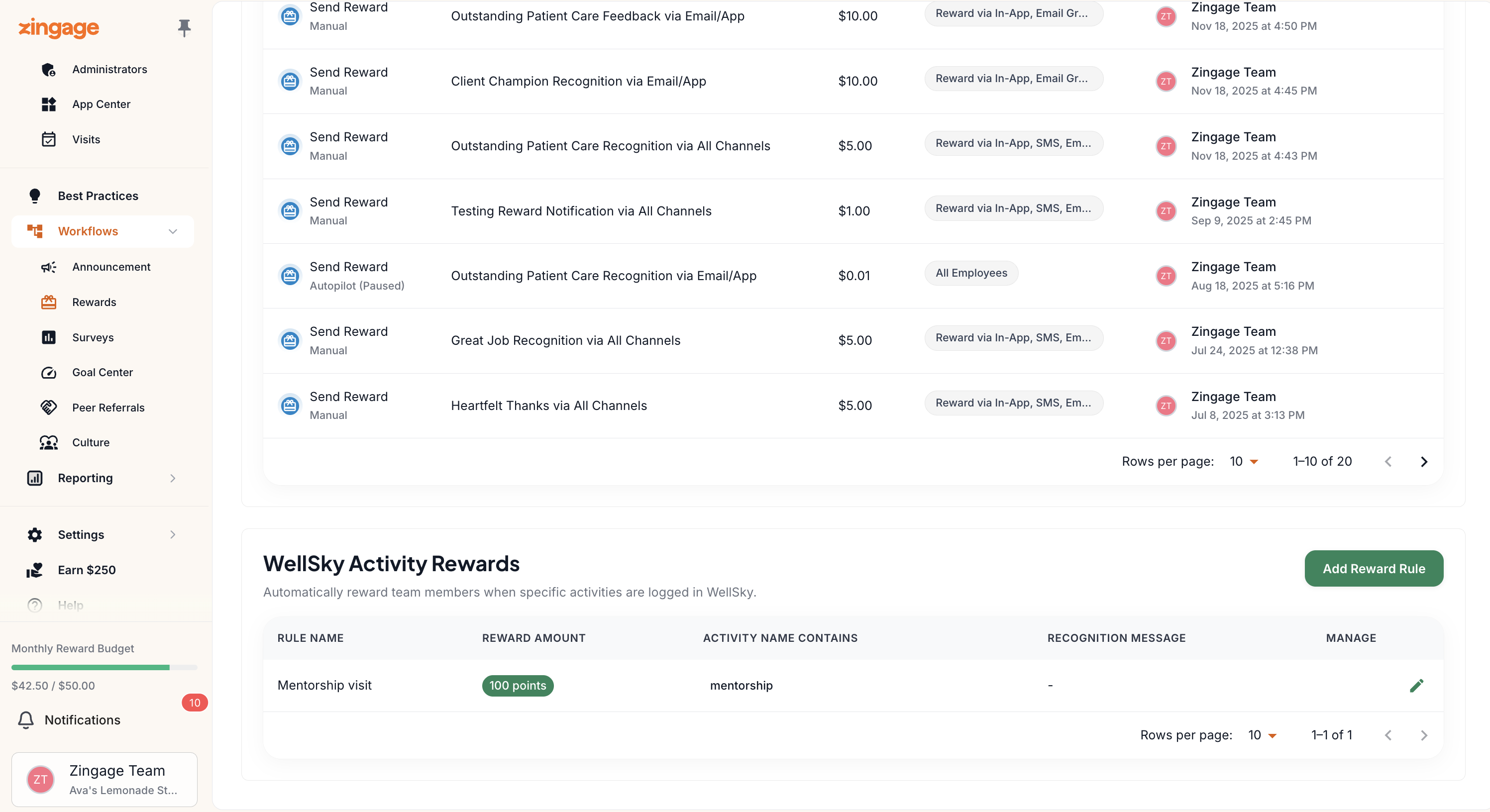Click the mentorship activity keyword cell
The height and width of the screenshot is (812, 1490).
tap(742, 686)
